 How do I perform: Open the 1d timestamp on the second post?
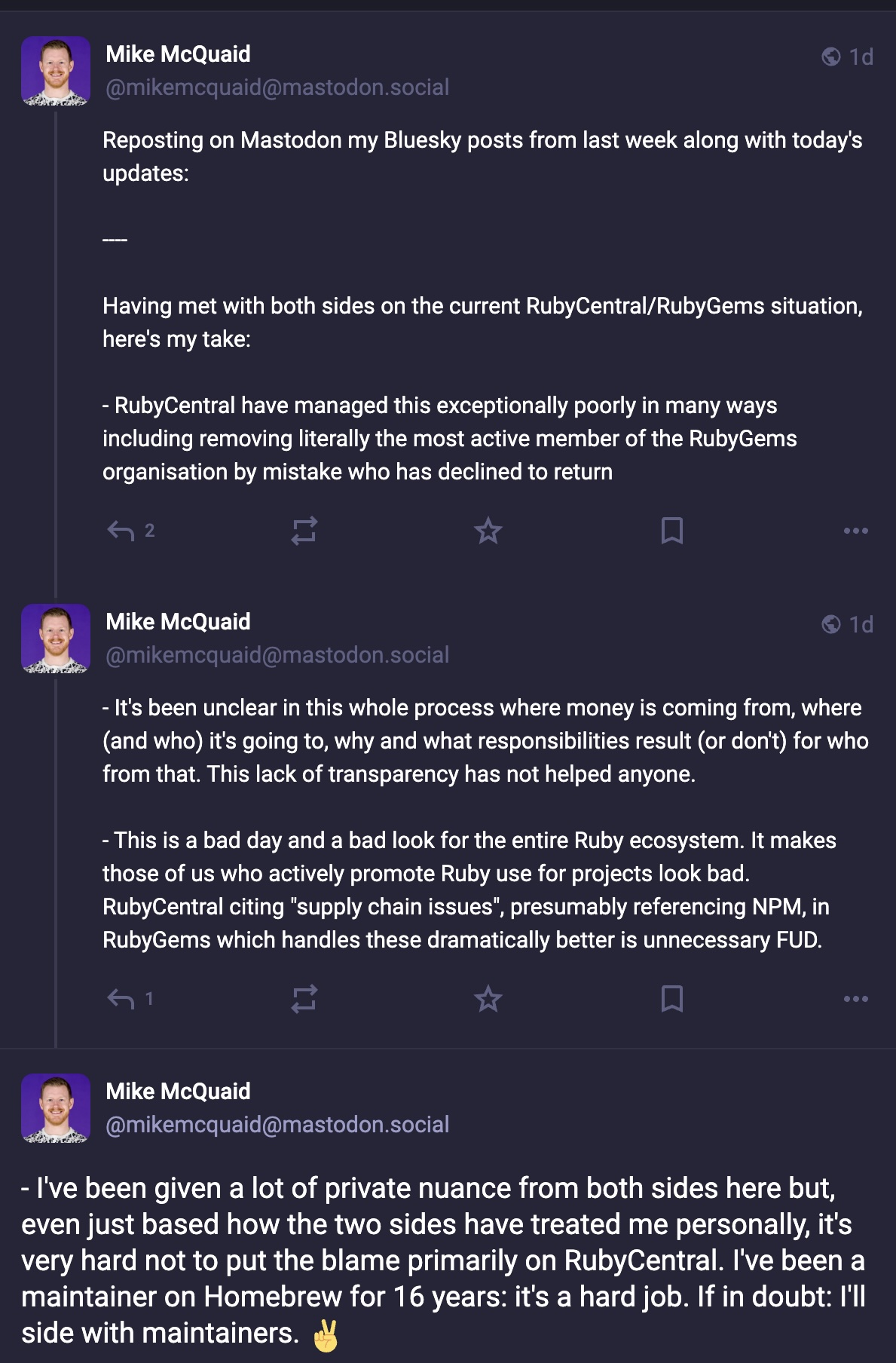tap(861, 625)
